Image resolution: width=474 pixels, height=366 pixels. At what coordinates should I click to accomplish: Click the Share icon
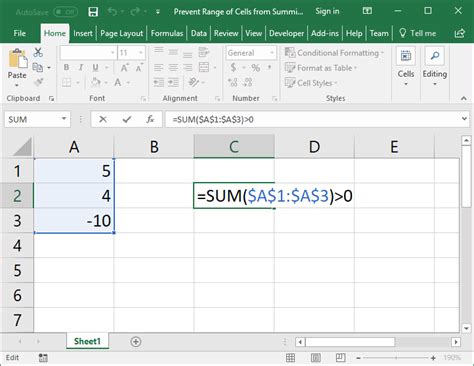pos(460,33)
